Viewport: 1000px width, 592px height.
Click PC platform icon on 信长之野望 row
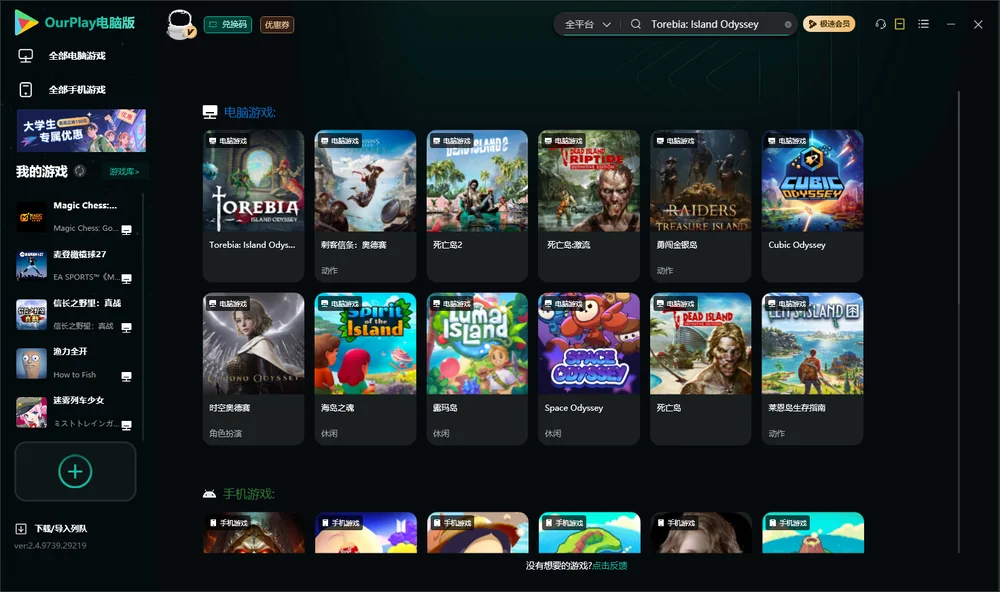tap(126, 327)
